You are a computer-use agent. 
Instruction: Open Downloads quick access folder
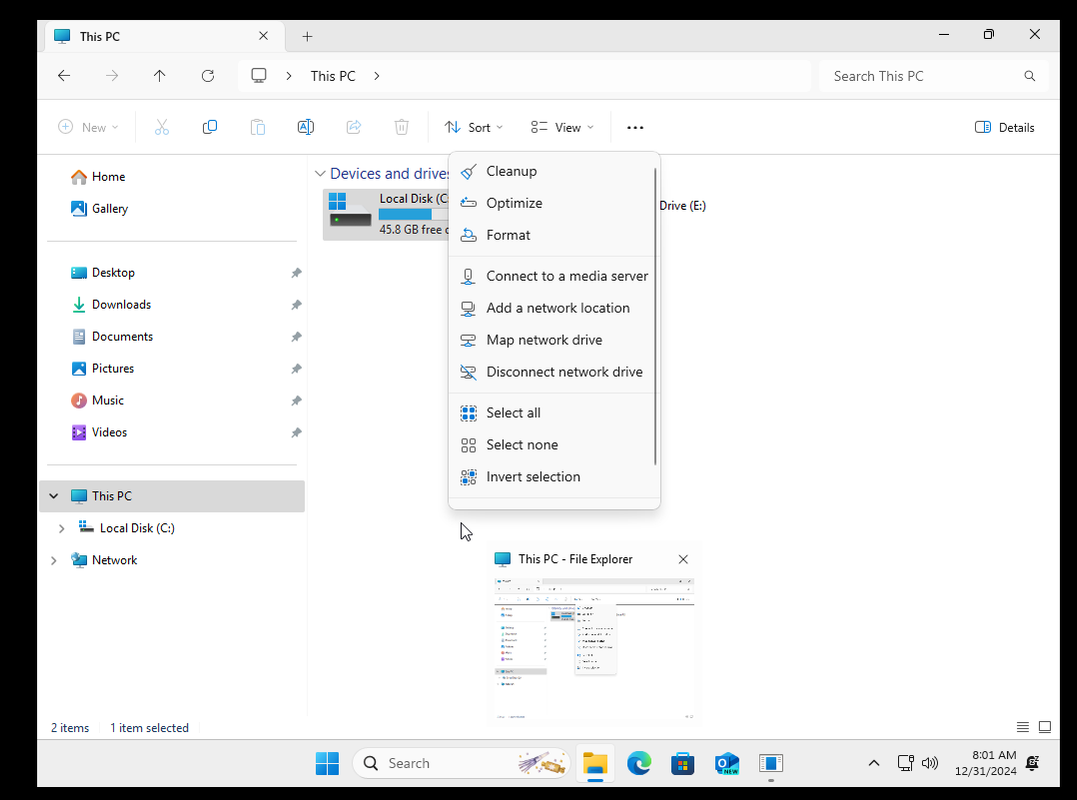point(172,305)
